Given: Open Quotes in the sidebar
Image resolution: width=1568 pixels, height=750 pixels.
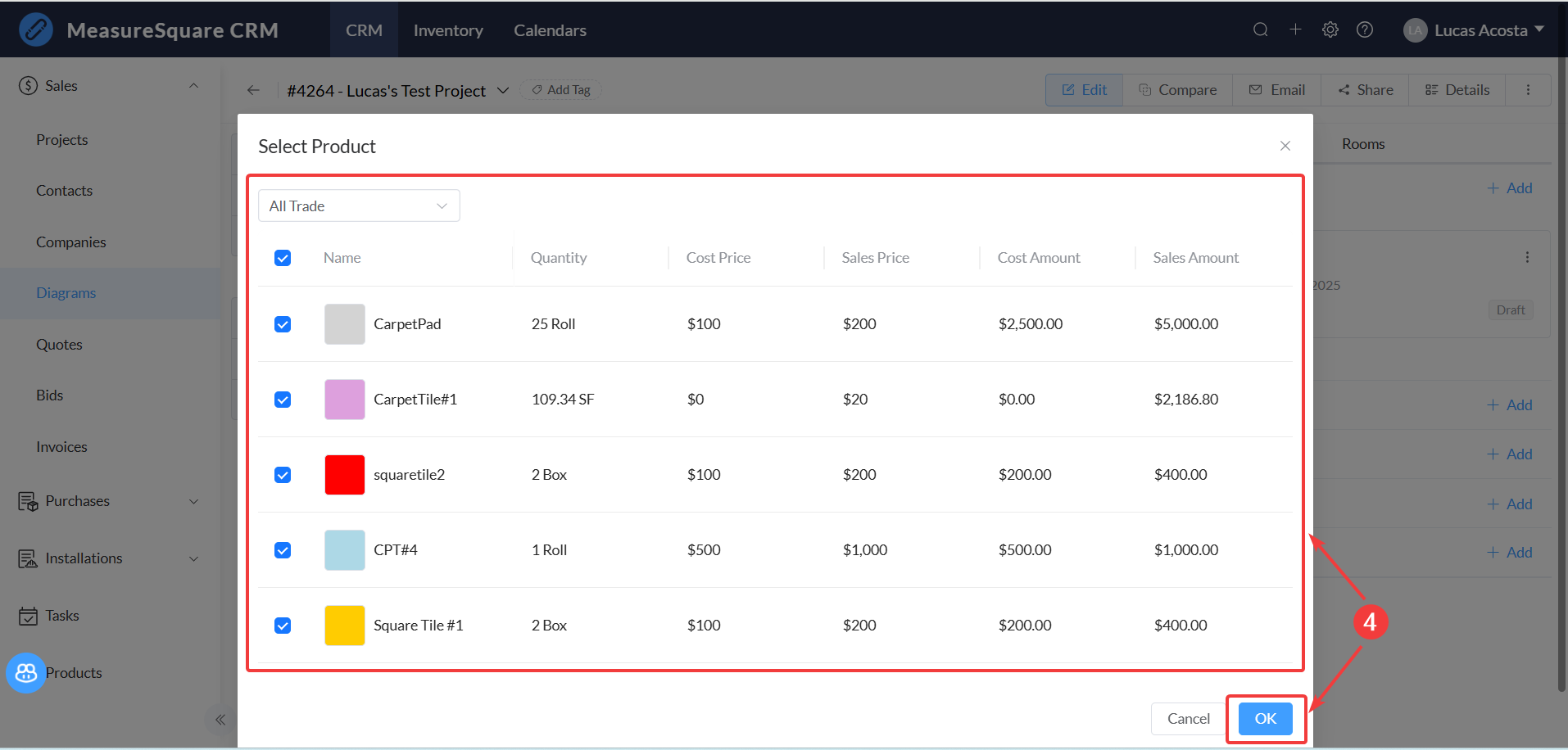Looking at the screenshot, I should coord(59,345).
